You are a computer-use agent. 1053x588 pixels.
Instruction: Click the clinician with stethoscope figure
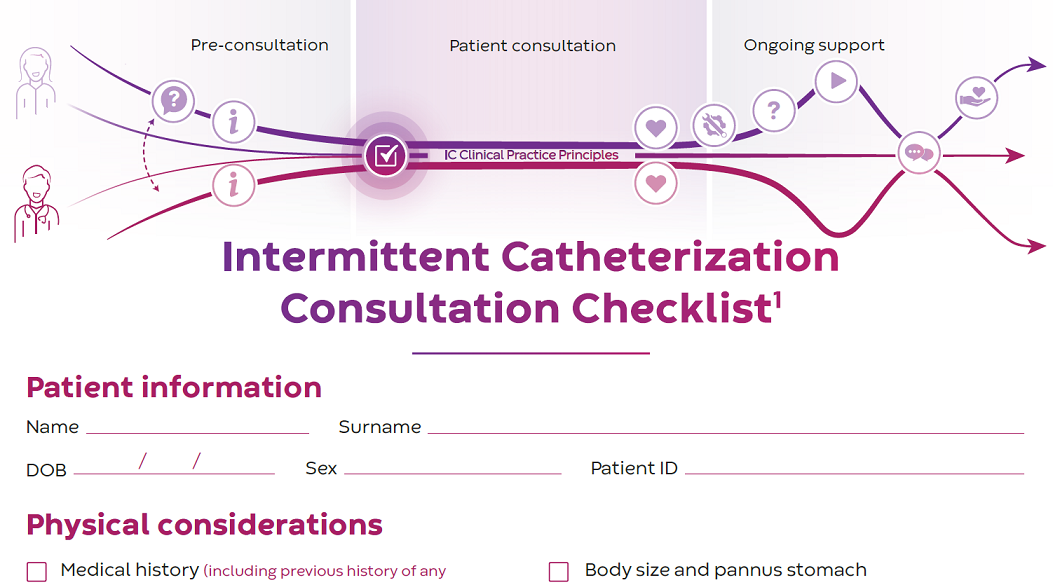point(37,204)
